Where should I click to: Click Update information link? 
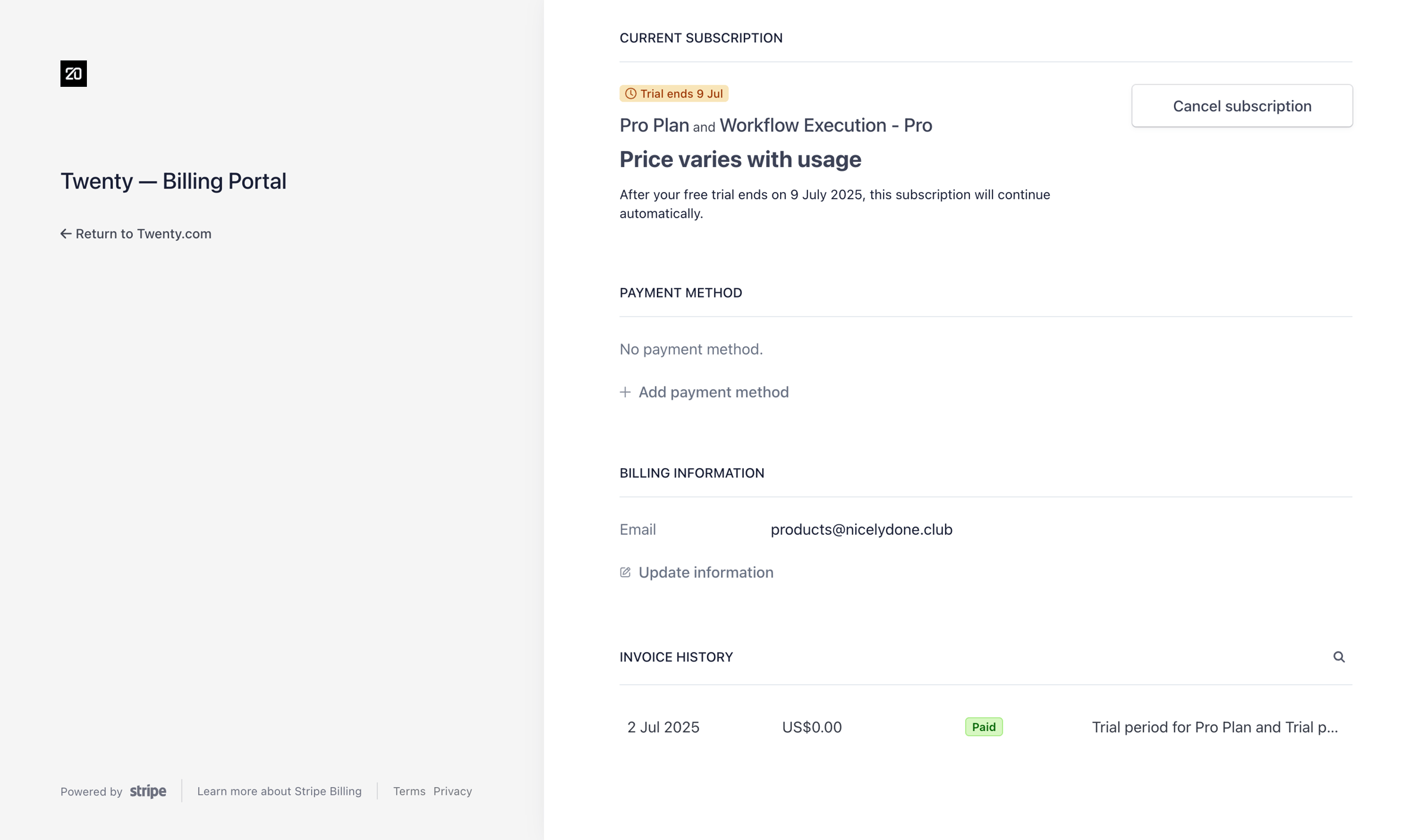[x=696, y=572]
